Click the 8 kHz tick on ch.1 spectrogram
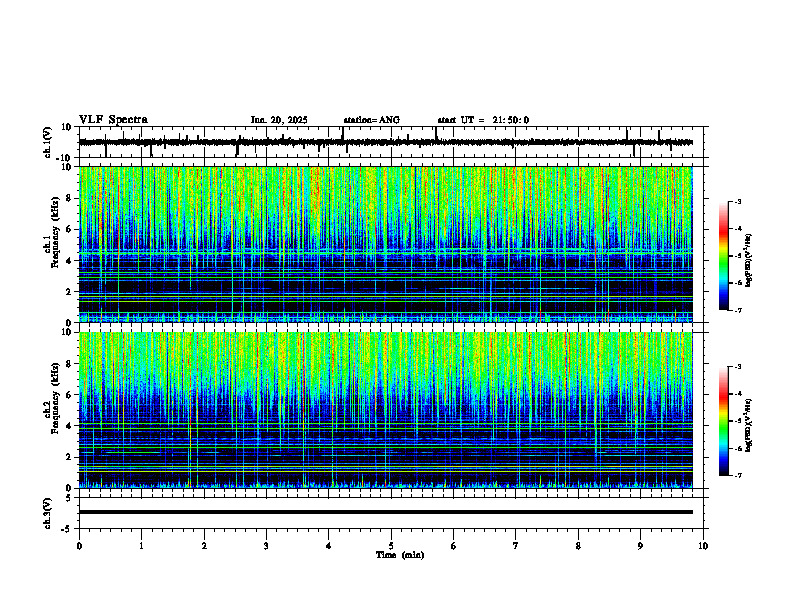 click(x=70, y=198)
